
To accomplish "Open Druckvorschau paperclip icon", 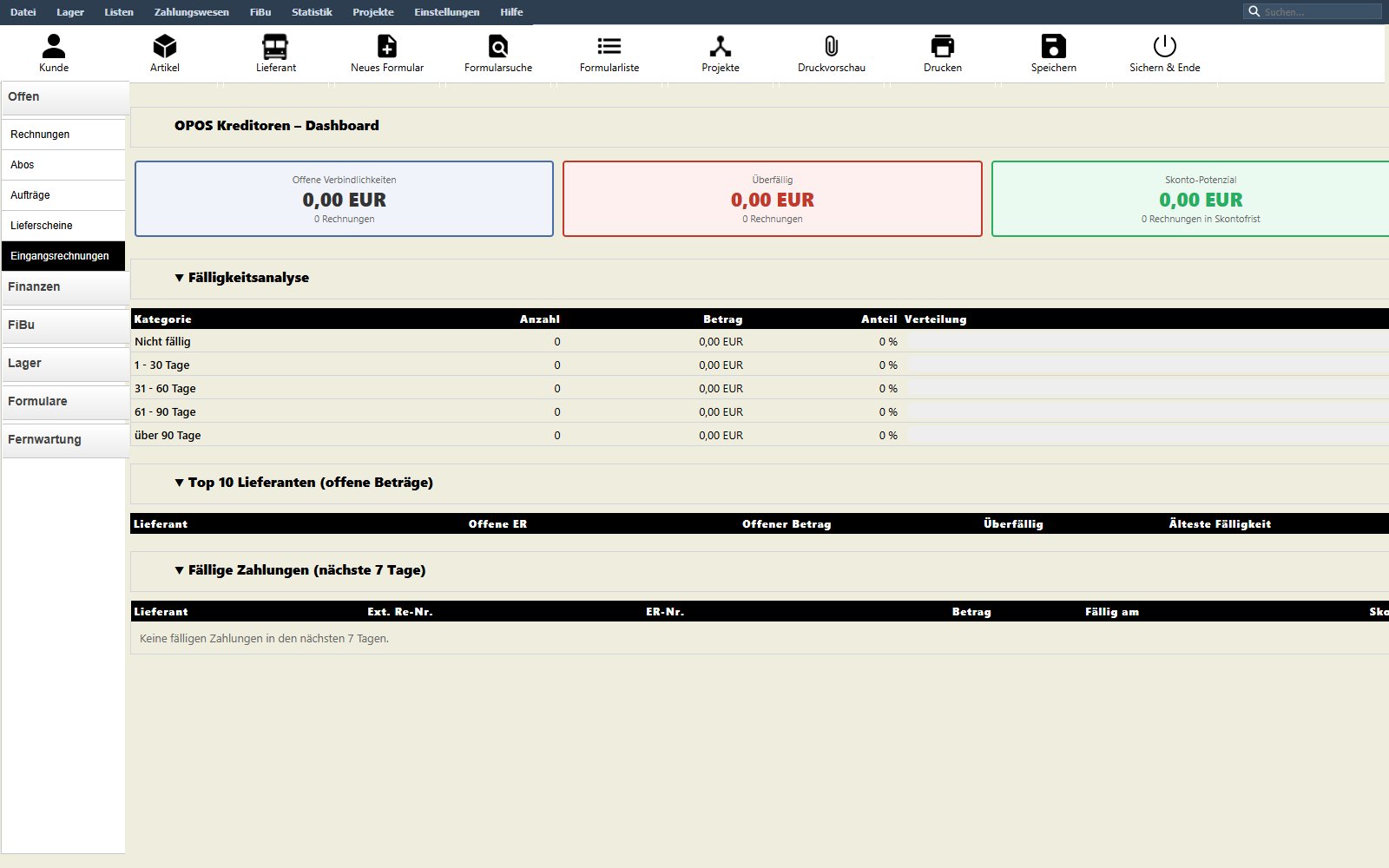I will [x=832, y=46].
